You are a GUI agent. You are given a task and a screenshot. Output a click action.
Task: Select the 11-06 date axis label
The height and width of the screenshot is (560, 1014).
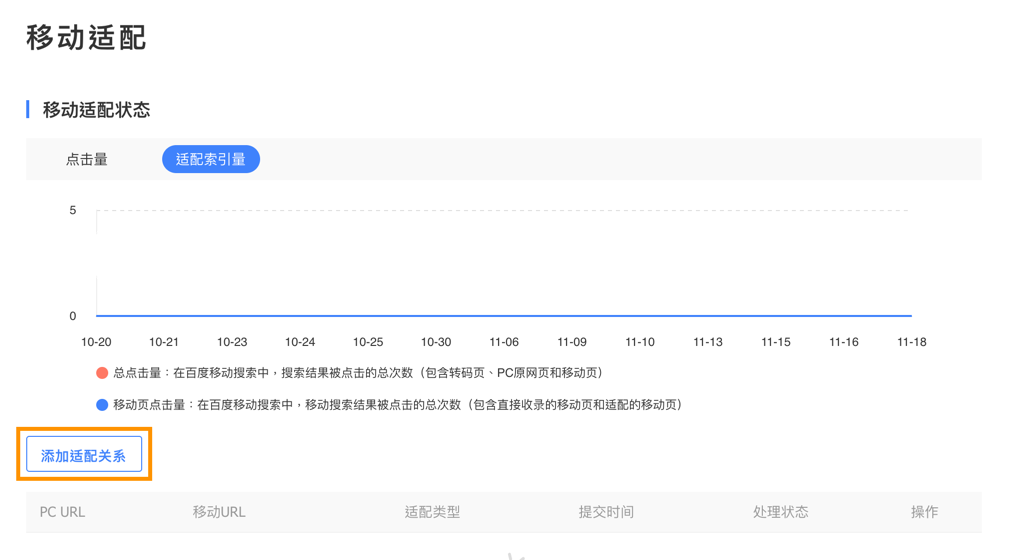pyautogui.click(x=504, y=342)
